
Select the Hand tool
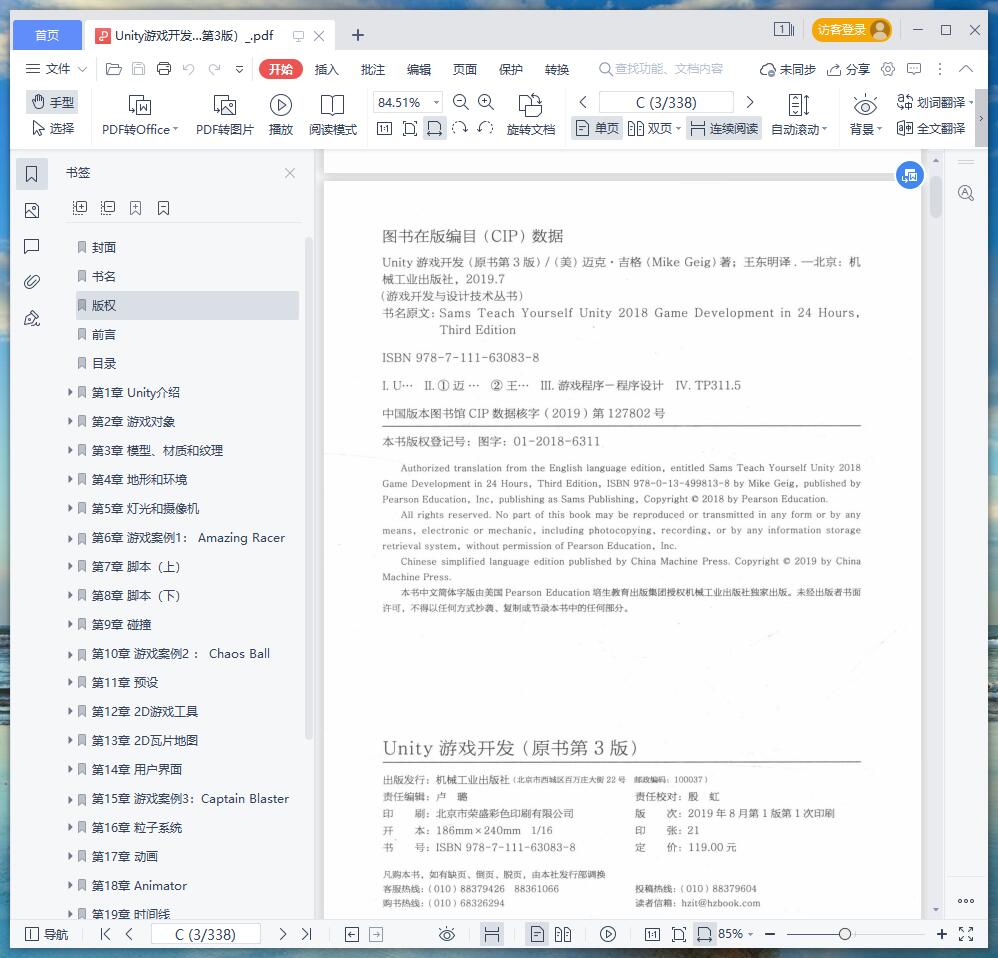coord(52,102)
